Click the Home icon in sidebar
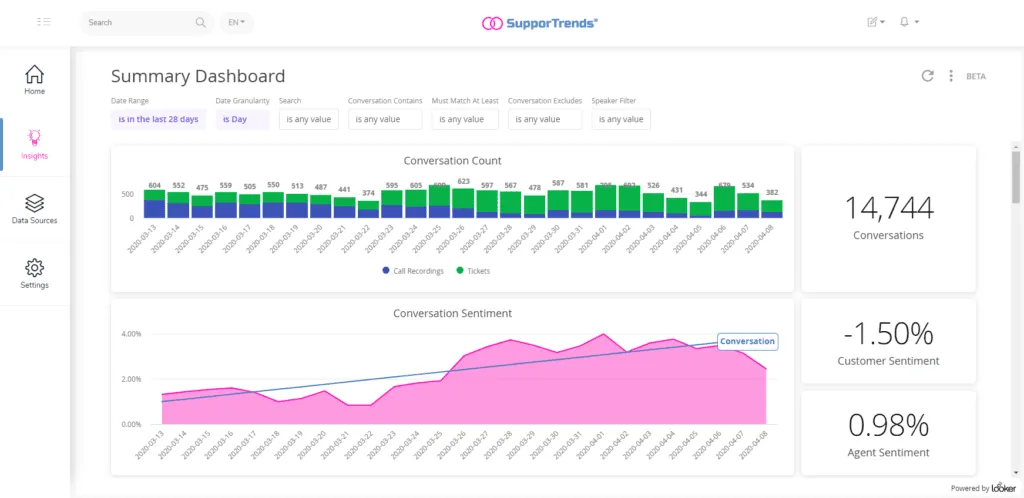The width and height of the screenshot is (1024, 498). pos(34,76)
